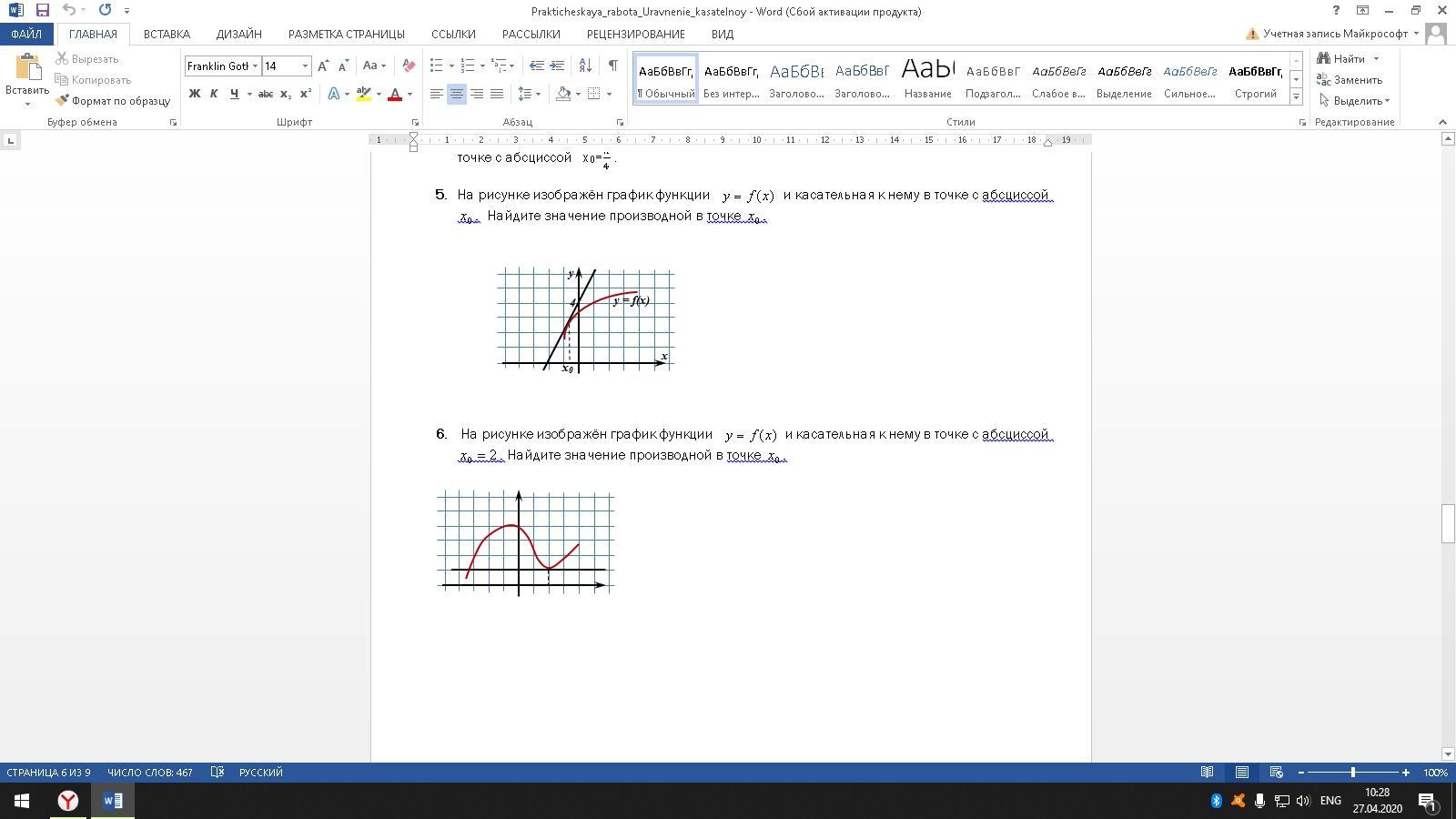Image resolution: width=1456 pixels, height=819 pixels.
Task: Open the Windows notification center
Action: coord(1427,801)
